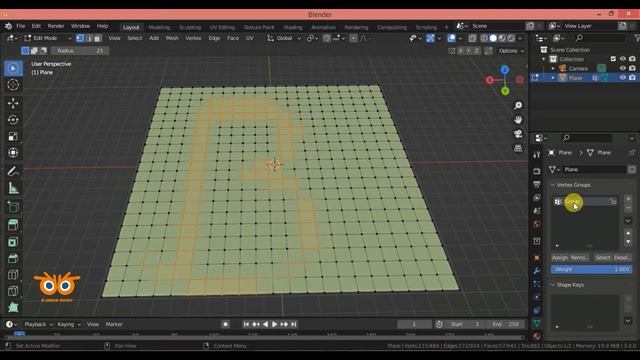Click the Select vertex group button
640x360 pixels.
point(603,258)
